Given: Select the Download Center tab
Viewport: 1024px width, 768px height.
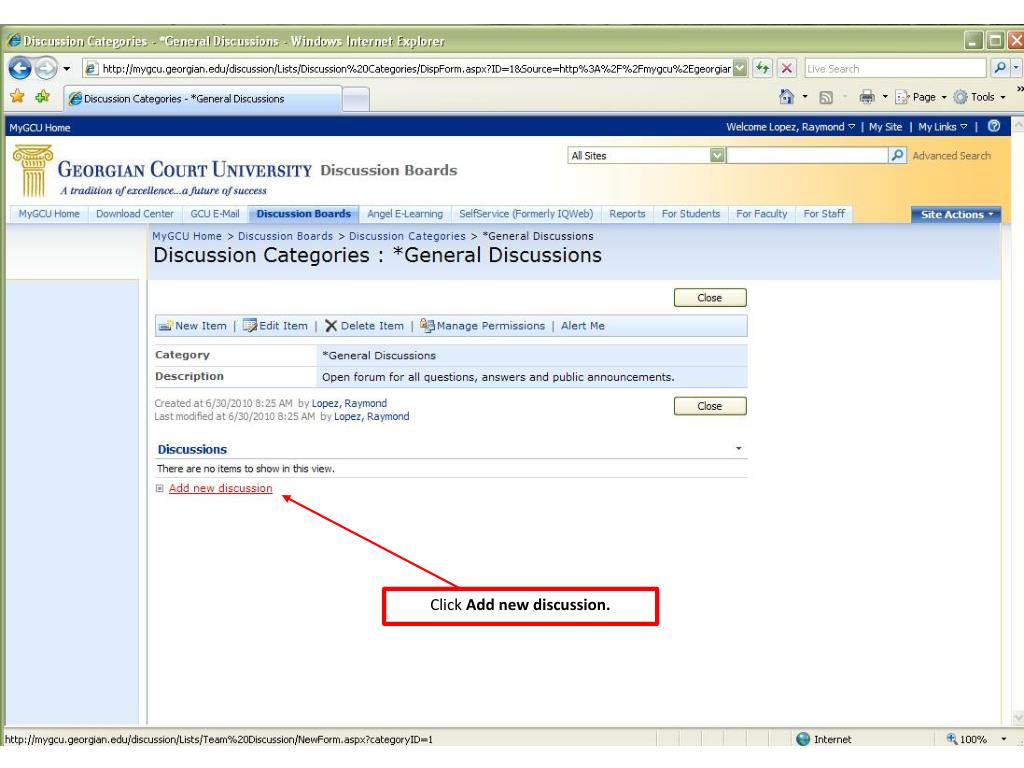Looking at the screenshot, I should (135, 214).
